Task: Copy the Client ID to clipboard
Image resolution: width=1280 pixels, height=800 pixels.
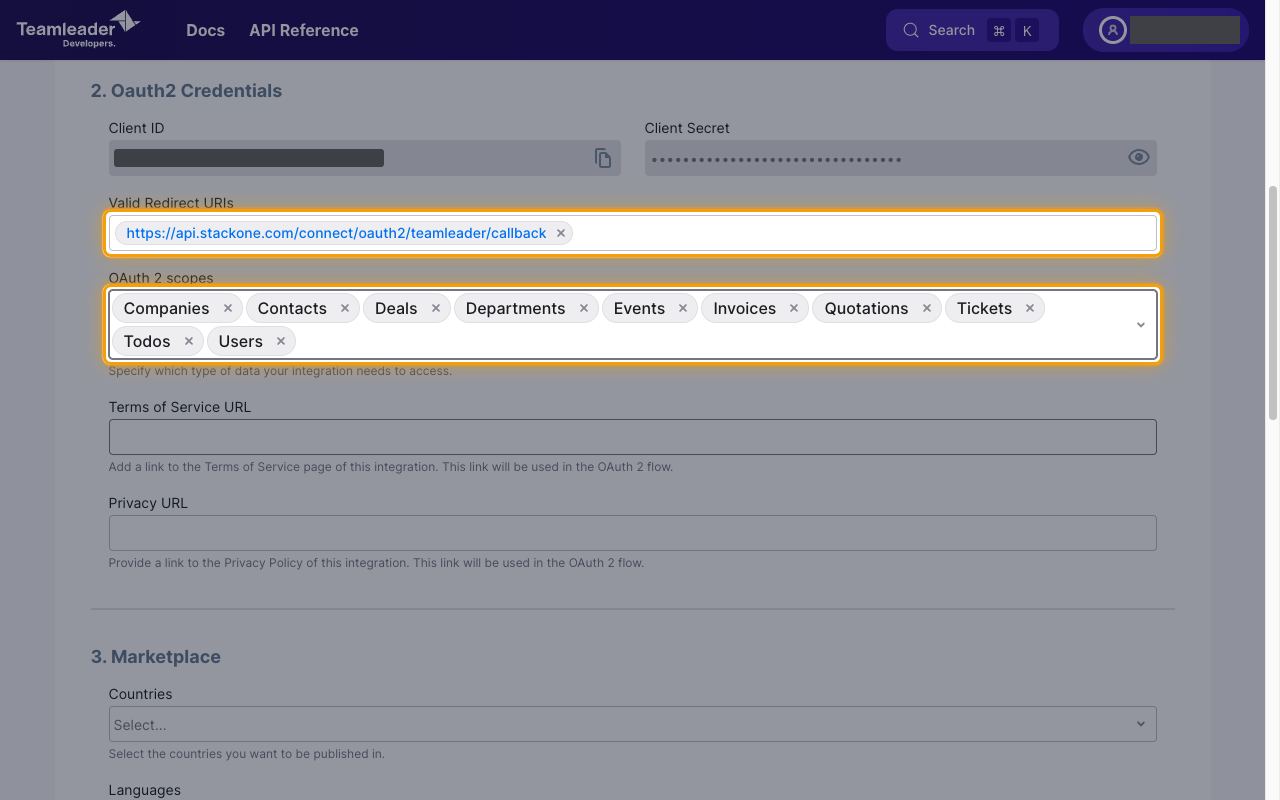Action: click(x=603, y=158)
